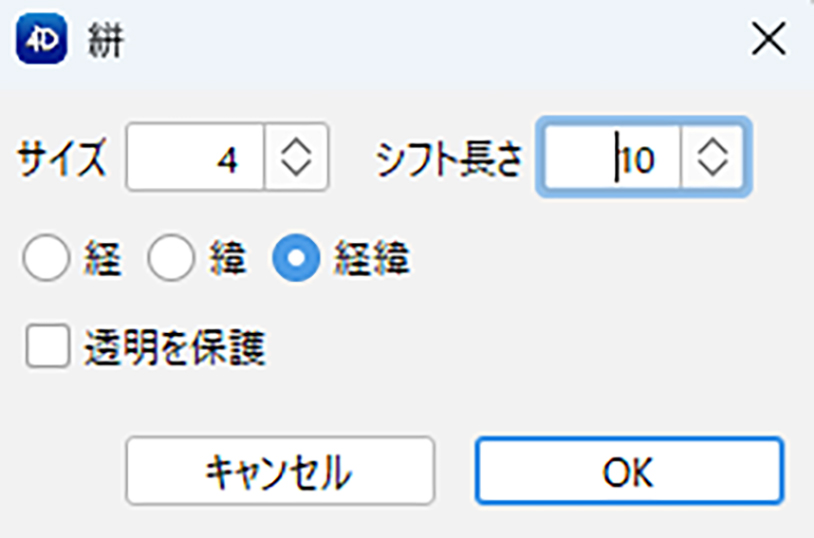This screenshot has width=814, height=538.
Task: Click the 経緯 label text
Action: click(x=372, y=258)
